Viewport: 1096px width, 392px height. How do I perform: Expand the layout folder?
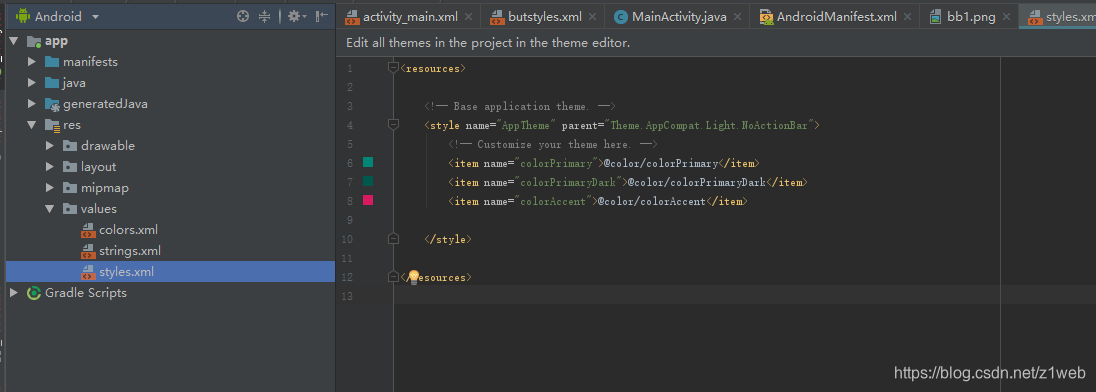[x=50, y=167]
